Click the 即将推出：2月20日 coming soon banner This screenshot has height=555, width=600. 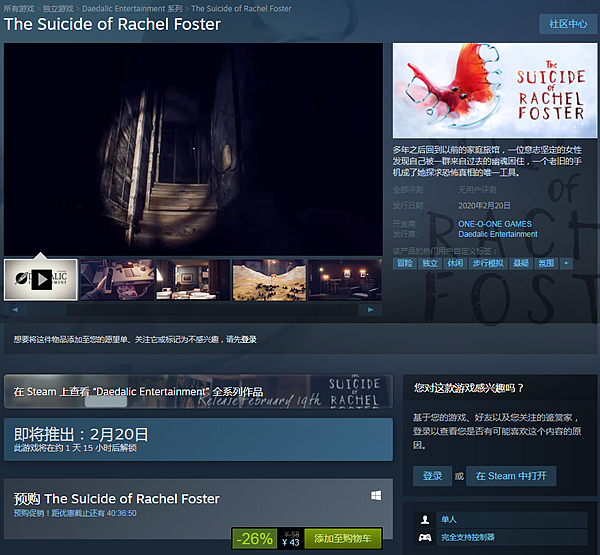[x=198, y=439]
